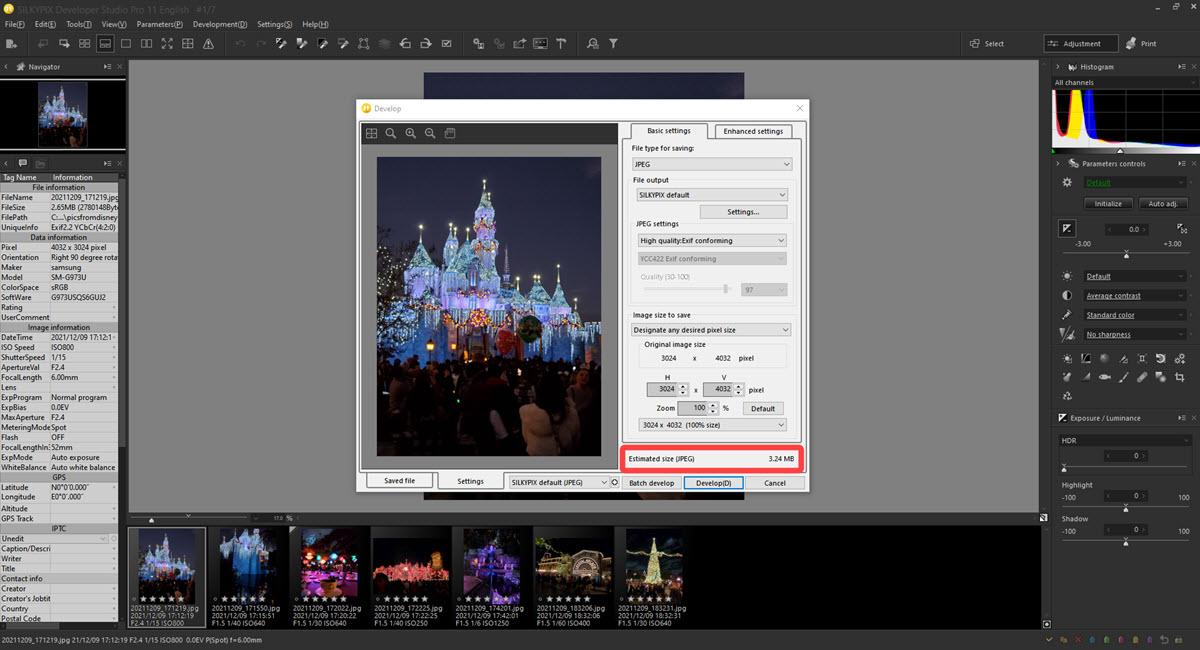Click the funnel filter toolbar icon
1200x650 pixels.
613,44
